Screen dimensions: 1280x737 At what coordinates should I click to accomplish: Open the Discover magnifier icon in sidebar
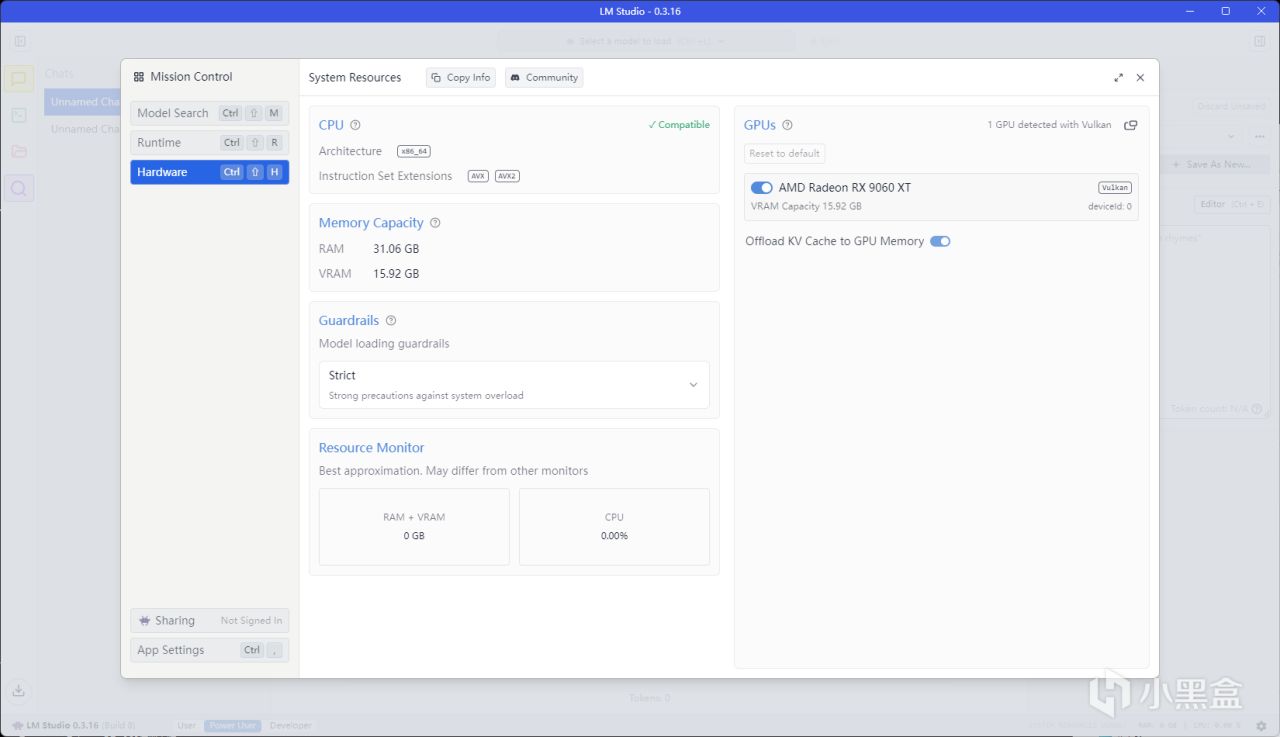18,187
